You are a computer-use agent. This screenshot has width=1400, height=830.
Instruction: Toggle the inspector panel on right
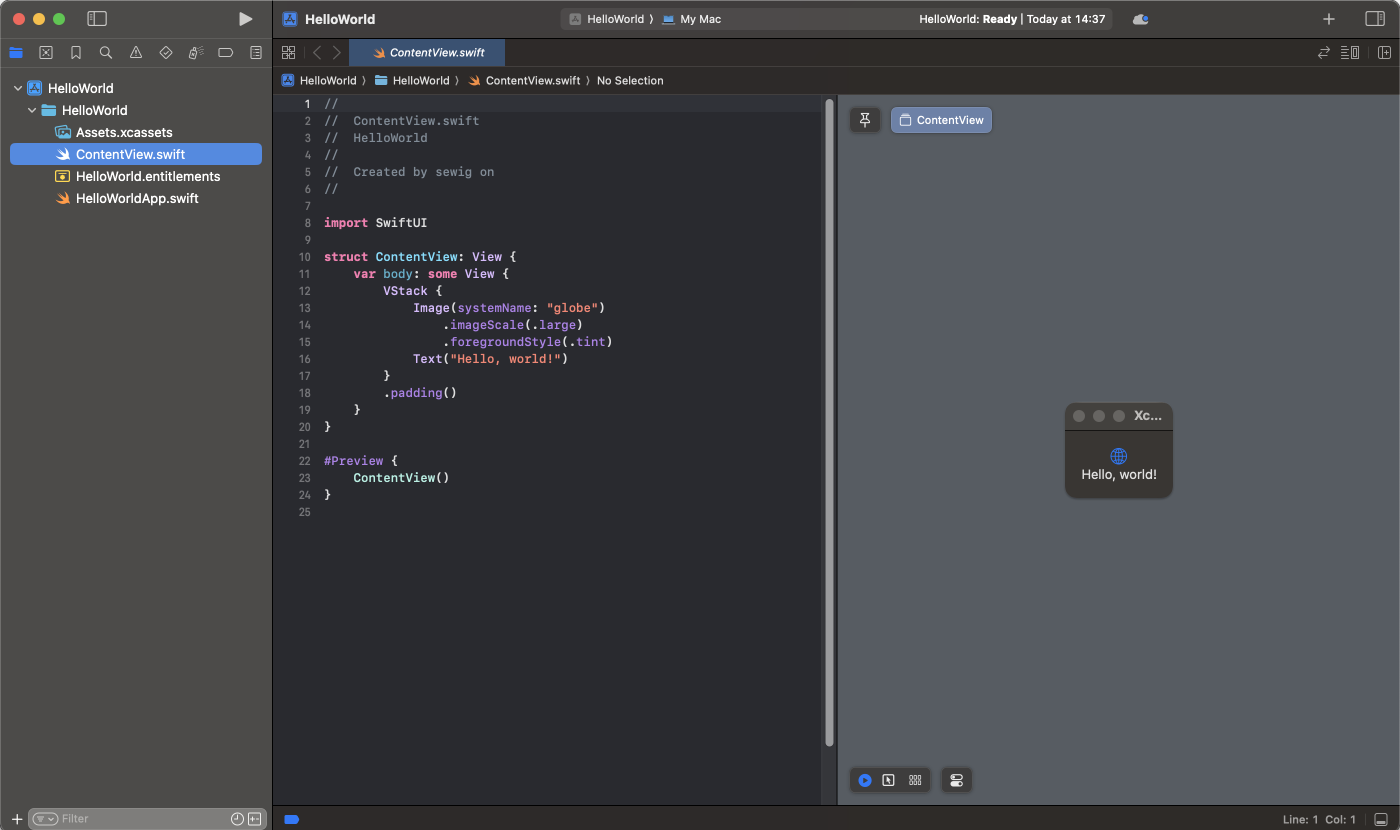click(1375, 19)
